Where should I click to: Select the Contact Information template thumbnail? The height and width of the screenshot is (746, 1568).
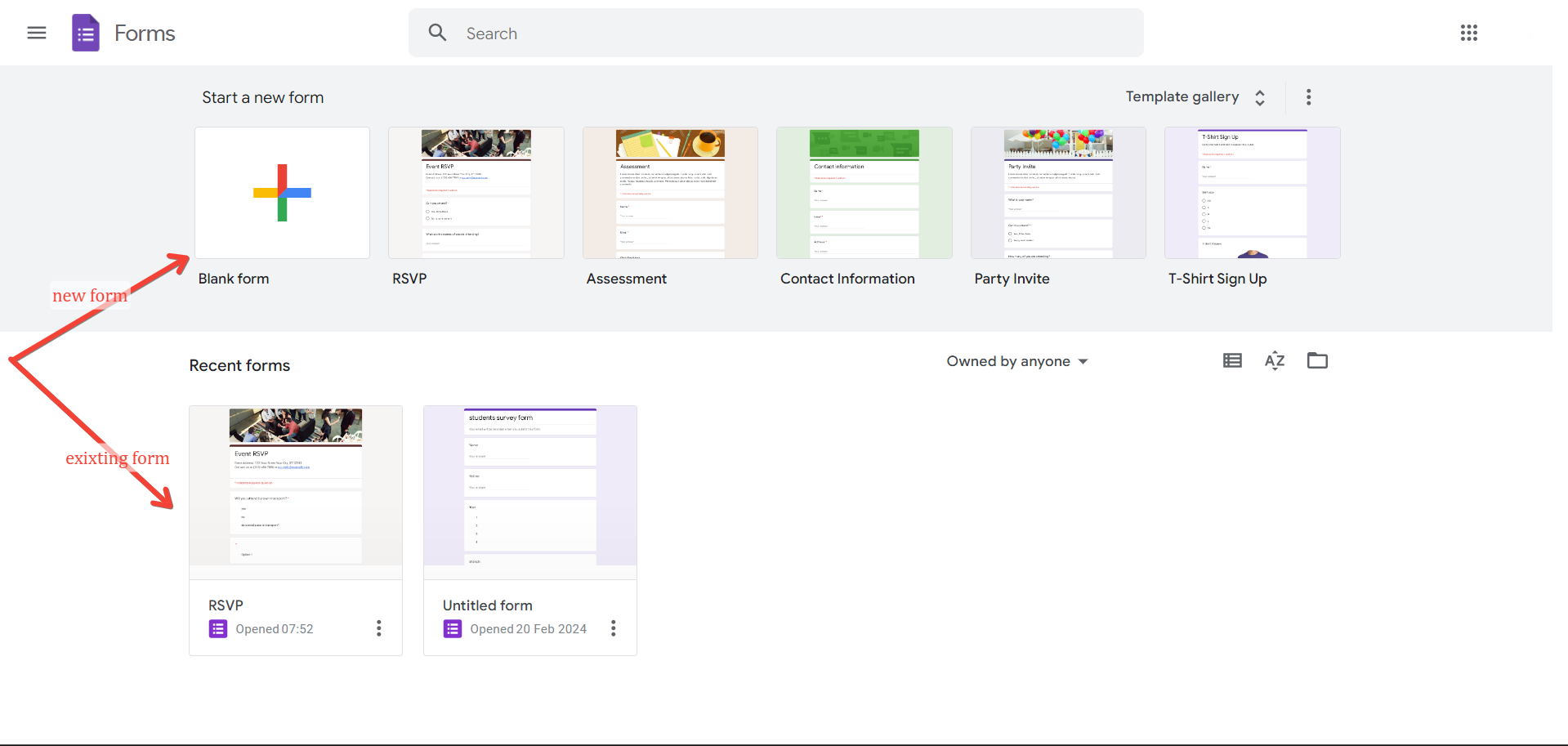tap(864, 193)
